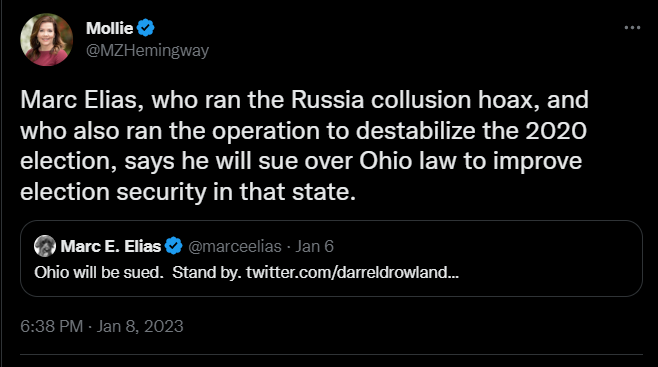
Task: Open the three-dot more options menu
Action: click(x=632, y=28)
